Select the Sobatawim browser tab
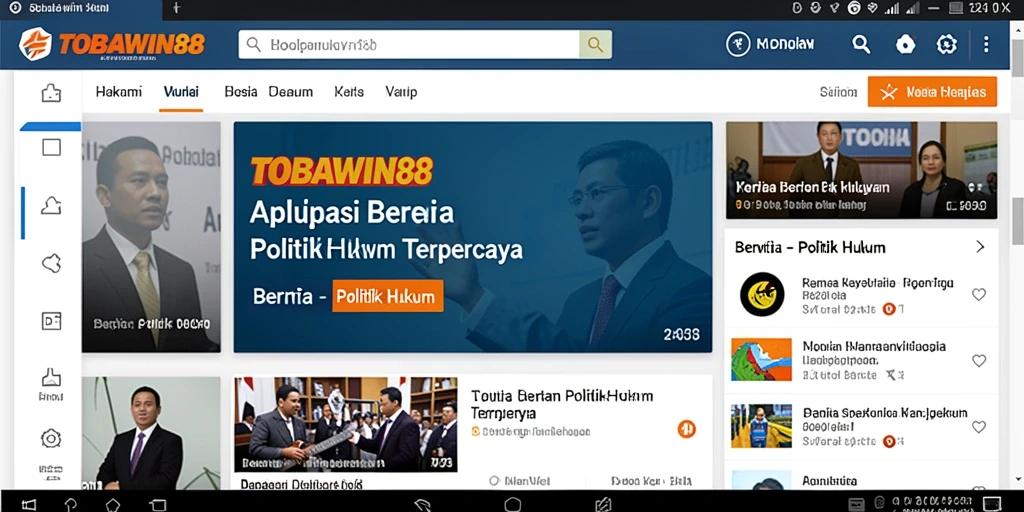This screenshot has height=512, width=1024. 81,9
